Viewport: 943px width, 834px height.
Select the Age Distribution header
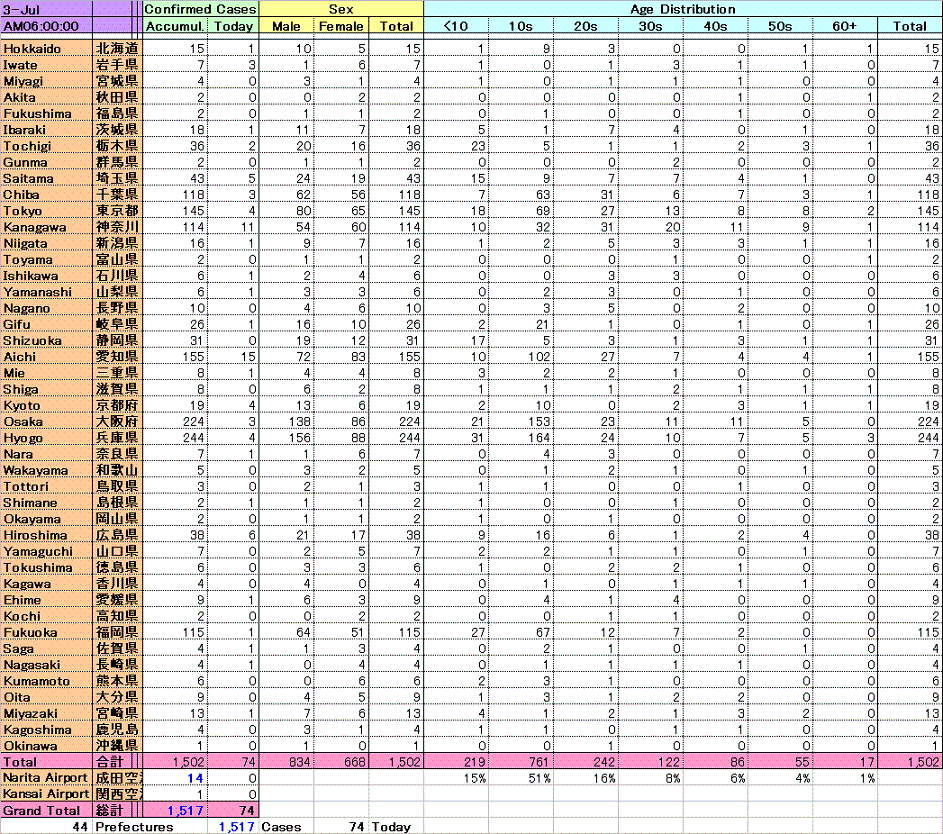pos(683,9)
